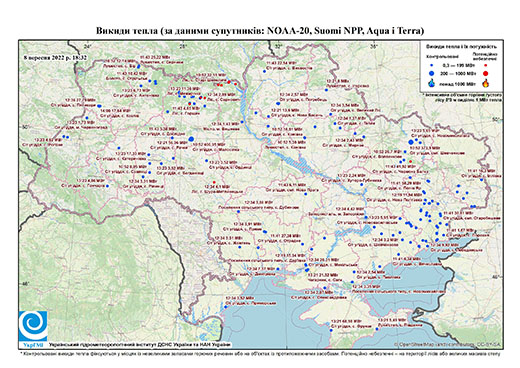Click the blue flame legend icon
The image size is (520, 368).
point(432,83)
